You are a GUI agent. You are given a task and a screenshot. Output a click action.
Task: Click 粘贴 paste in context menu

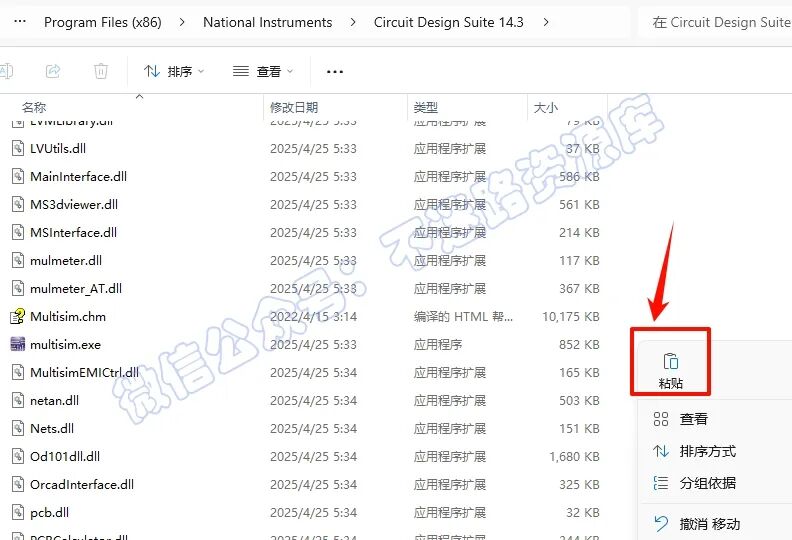coord(671,371)
